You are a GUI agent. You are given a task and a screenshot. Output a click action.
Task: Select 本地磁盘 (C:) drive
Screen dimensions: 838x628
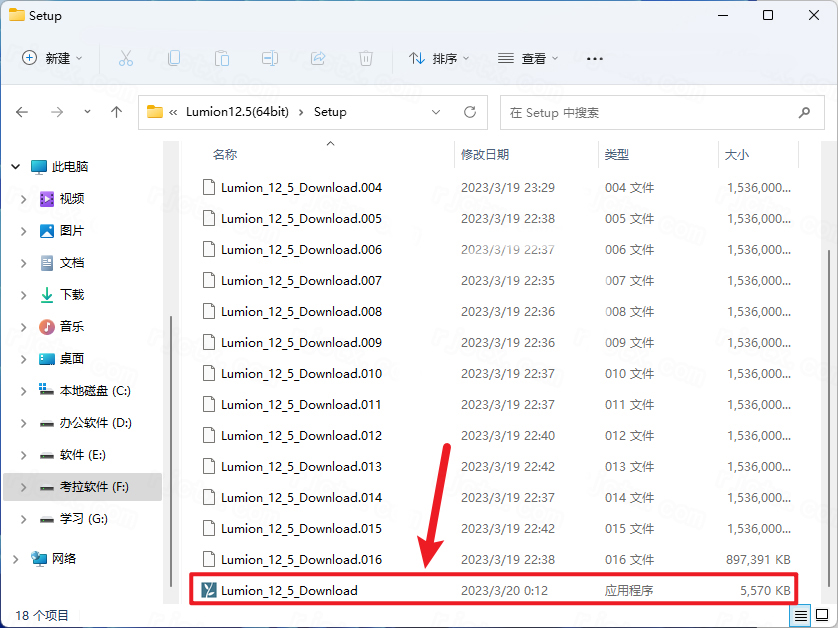(85, 391)
